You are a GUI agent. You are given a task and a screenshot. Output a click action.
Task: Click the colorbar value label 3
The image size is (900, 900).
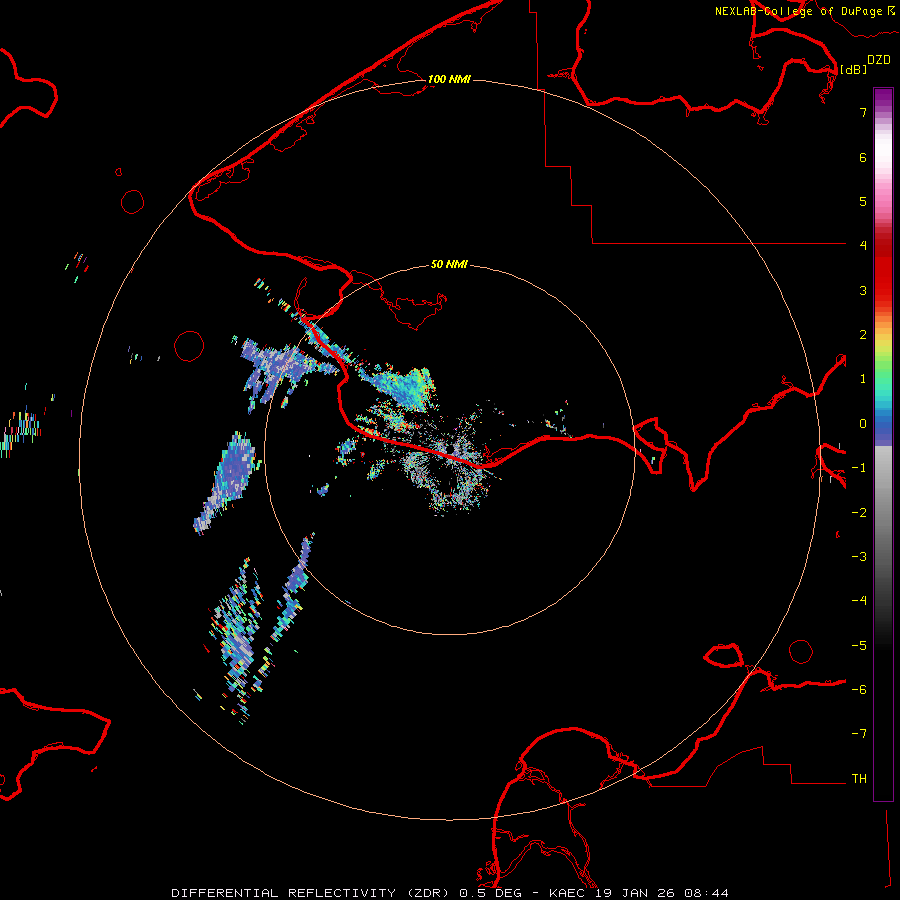point(863,290)
